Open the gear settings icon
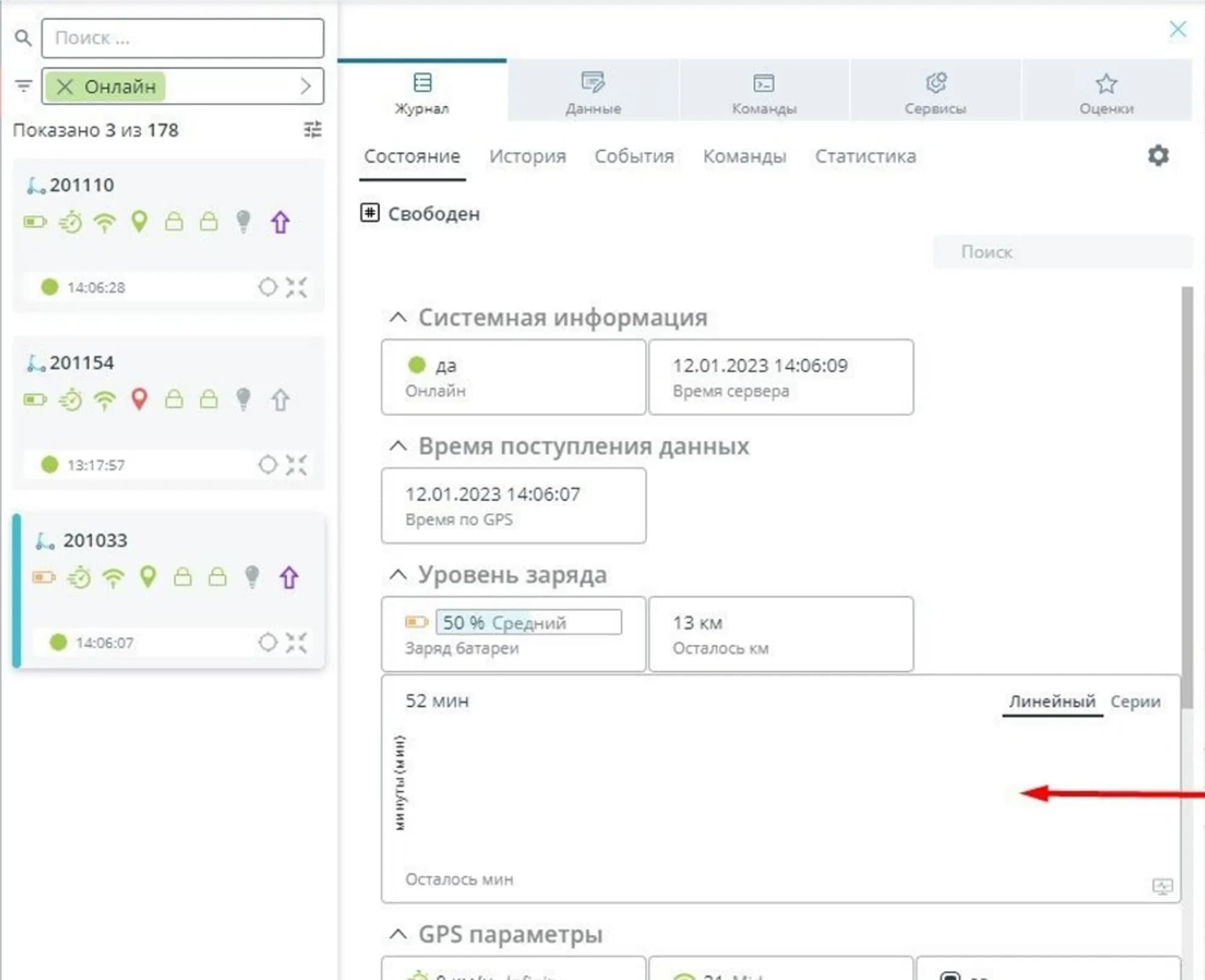 click(x=1157, y=155)
